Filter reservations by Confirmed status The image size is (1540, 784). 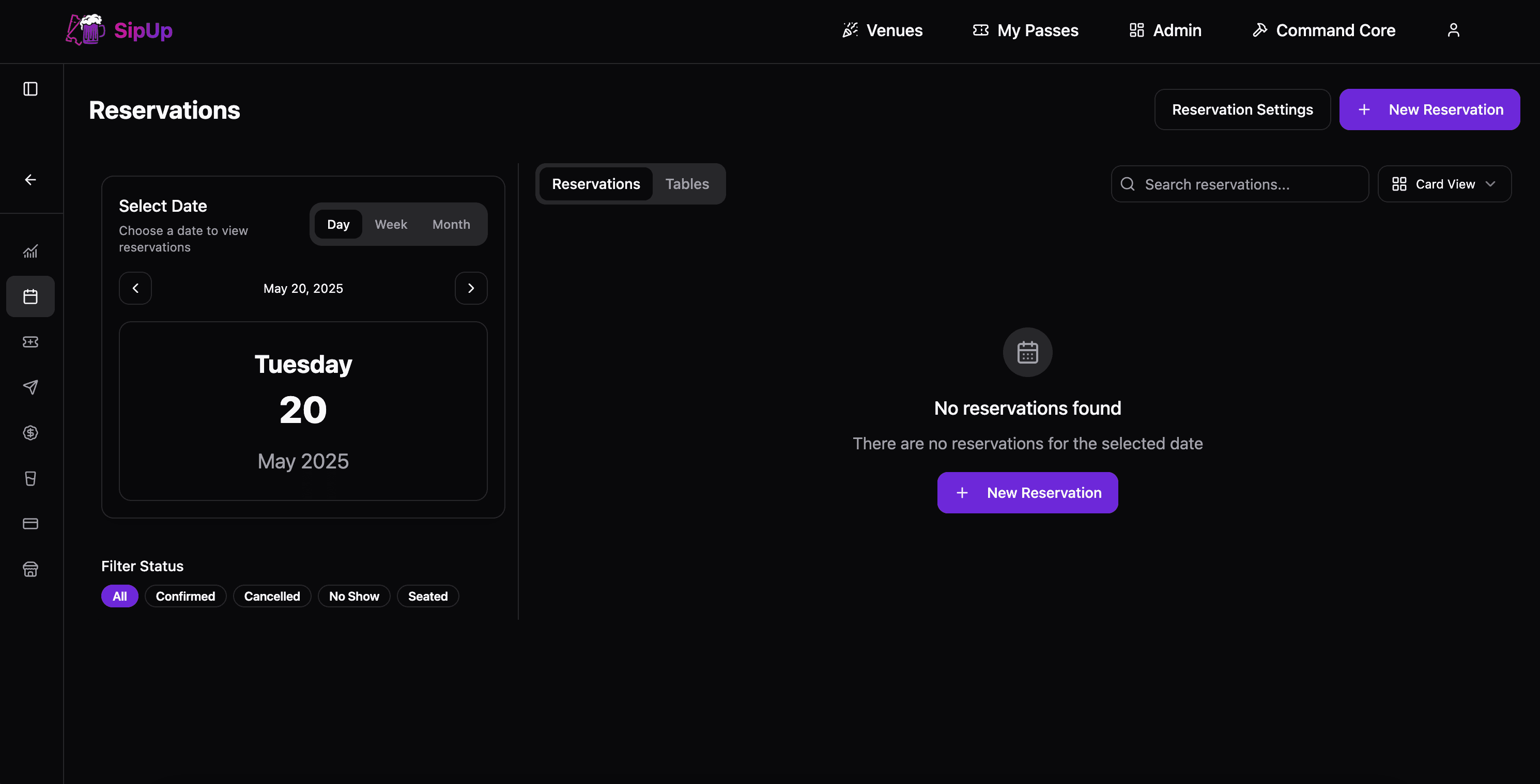point(186,596)
